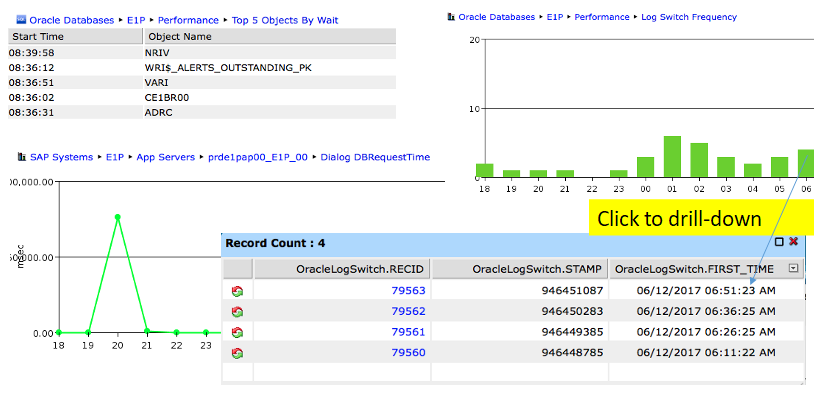Open Dialog DBRequestTime breadcrumb link

pos(375,157)
